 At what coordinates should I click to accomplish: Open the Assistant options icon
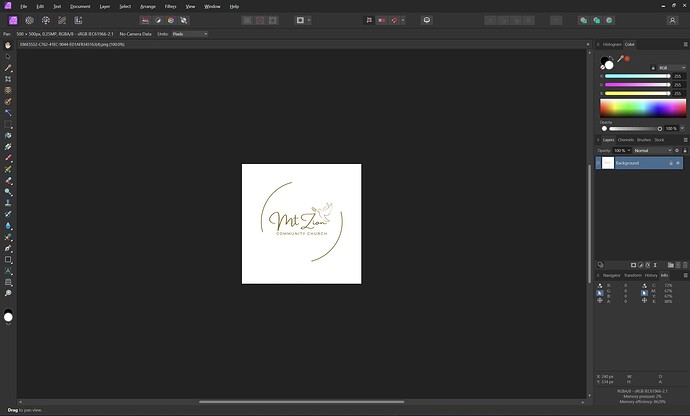pos(426,20)
